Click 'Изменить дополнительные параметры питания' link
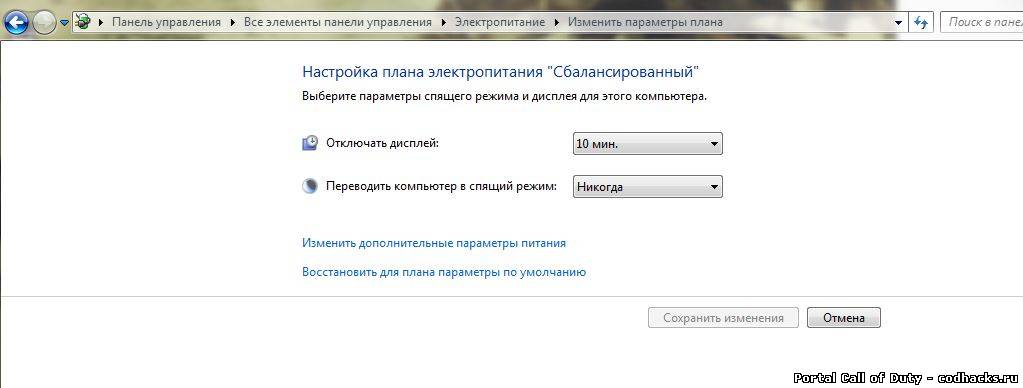Screen dimensions: 1023x388 click(x=434, y=243)
